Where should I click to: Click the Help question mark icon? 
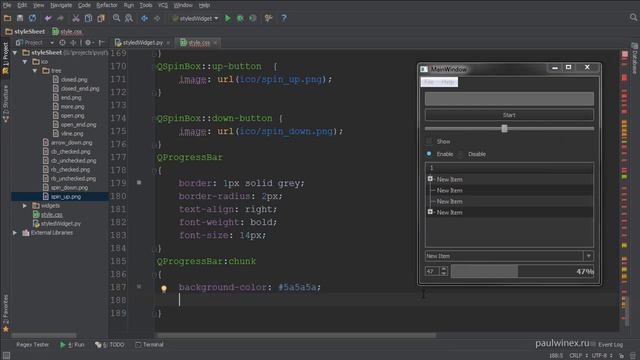(x=284, y=18)
